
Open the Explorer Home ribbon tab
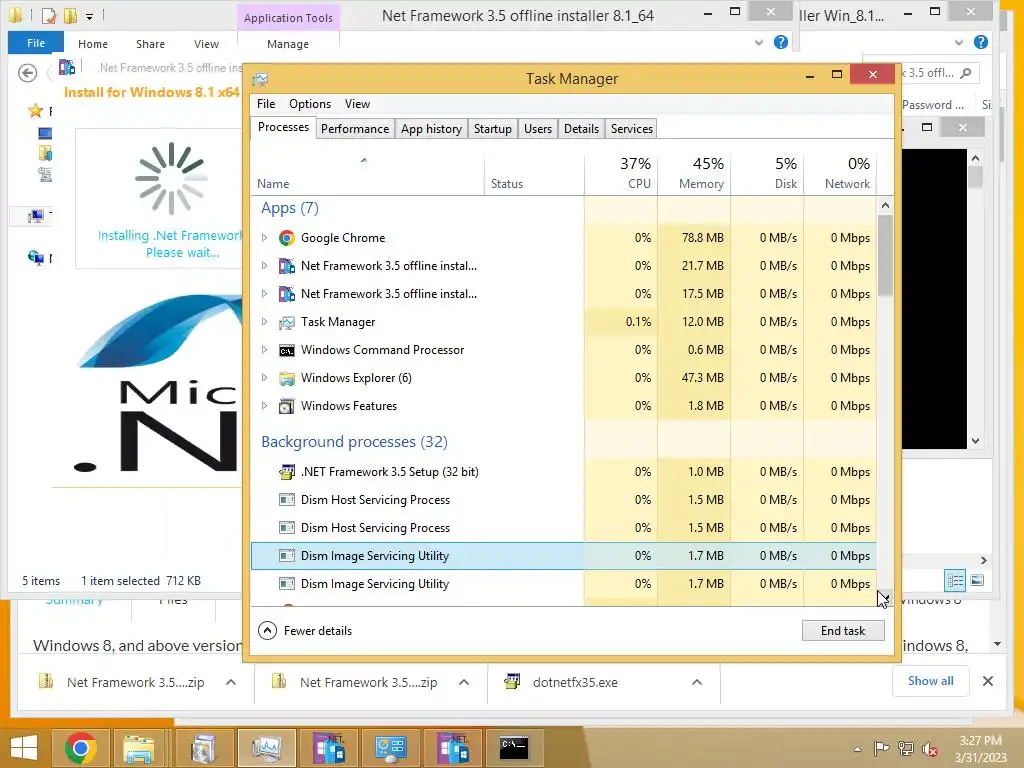(x=93, y=44)
